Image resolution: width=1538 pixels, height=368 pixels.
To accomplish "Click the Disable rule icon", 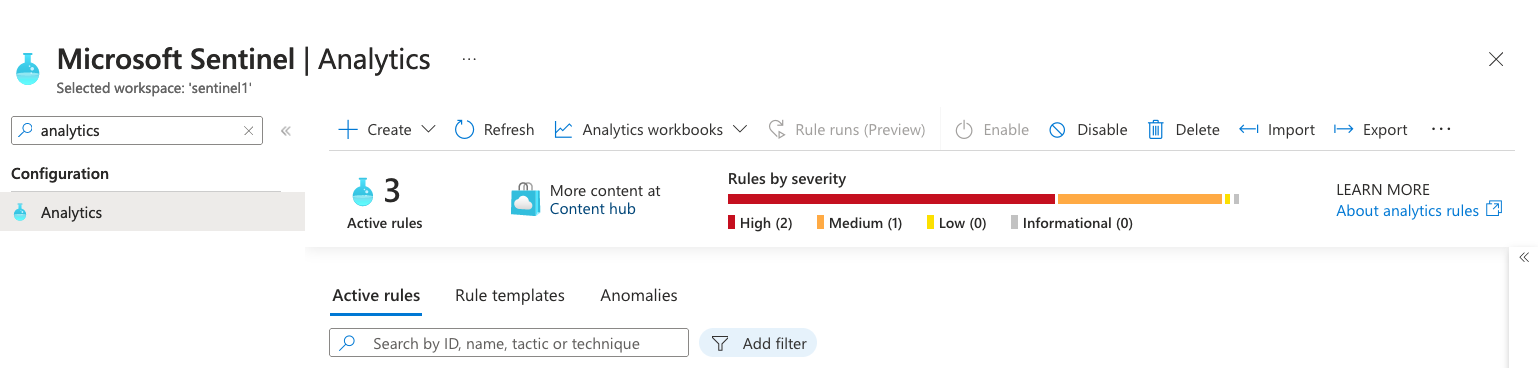I will (1057, 130).
